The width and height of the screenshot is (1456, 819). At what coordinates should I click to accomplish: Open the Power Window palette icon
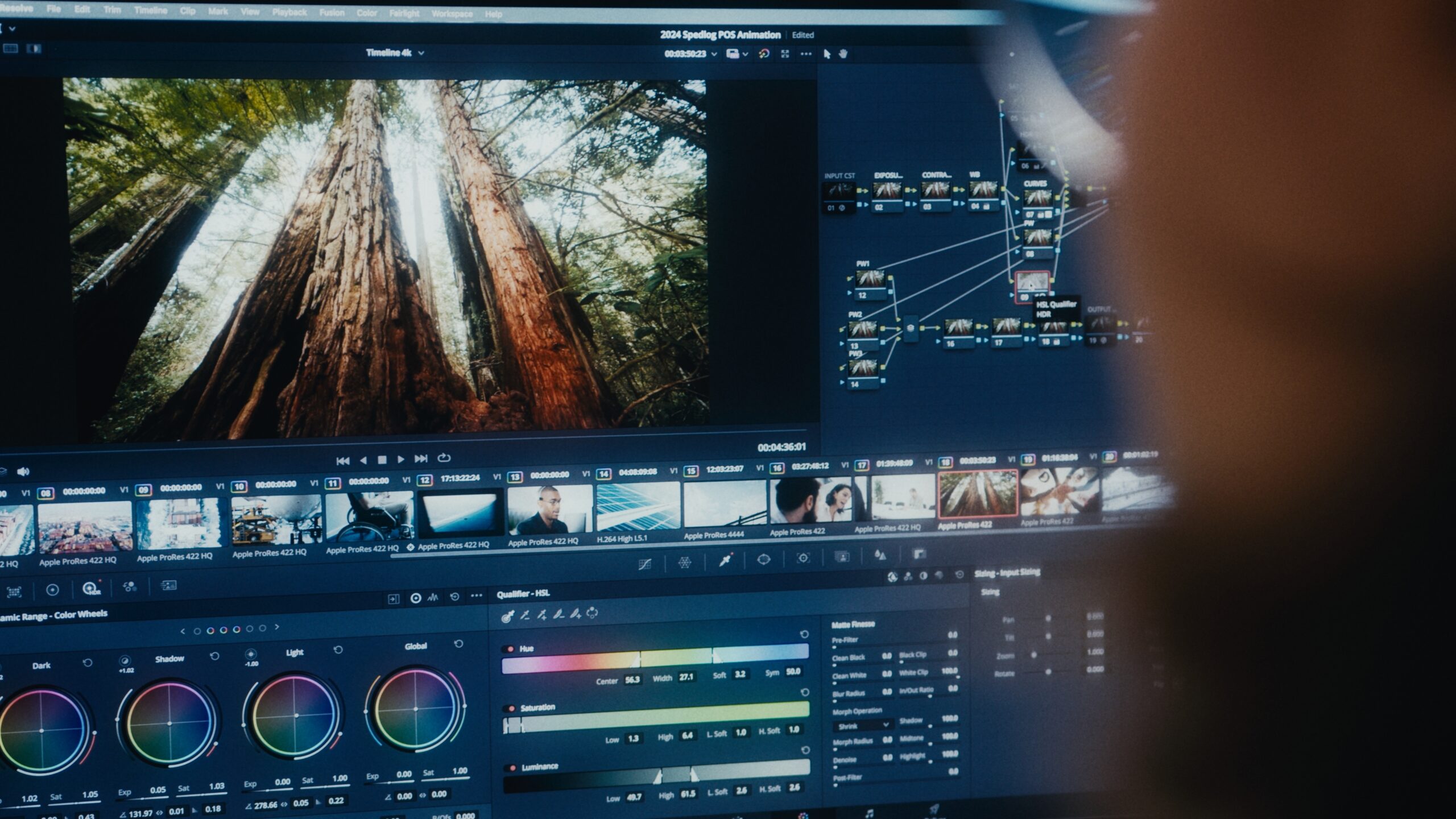(764, 559)
